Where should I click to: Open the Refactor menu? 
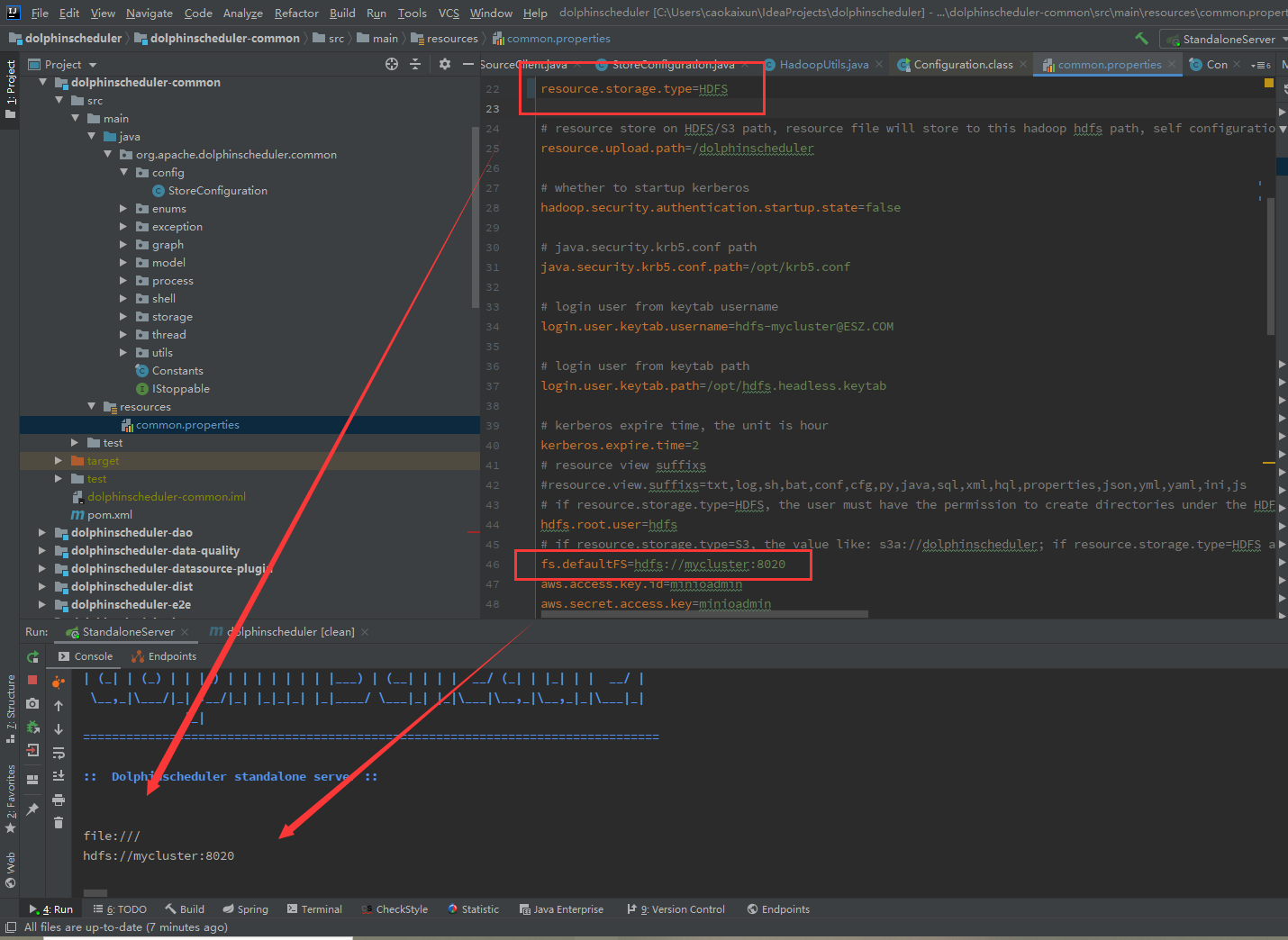296,13
